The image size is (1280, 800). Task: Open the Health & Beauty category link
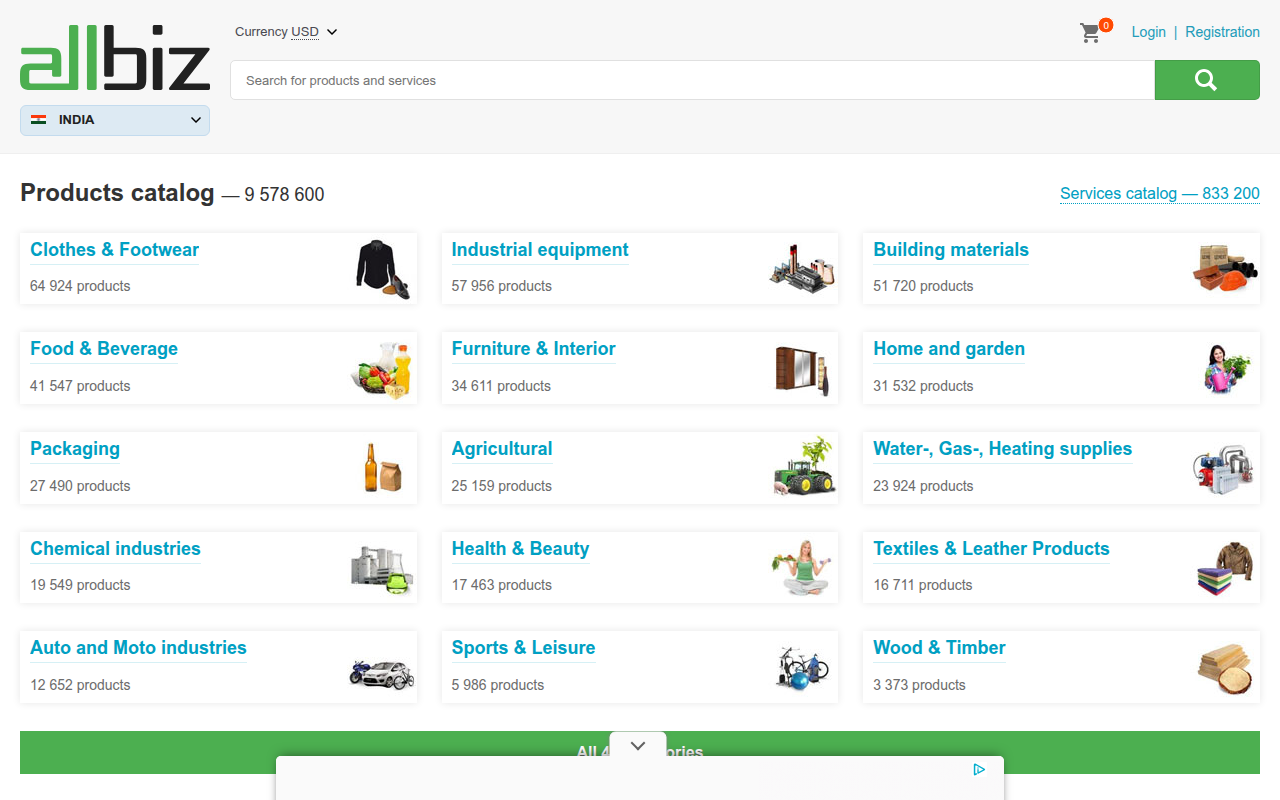click(520, 549)
